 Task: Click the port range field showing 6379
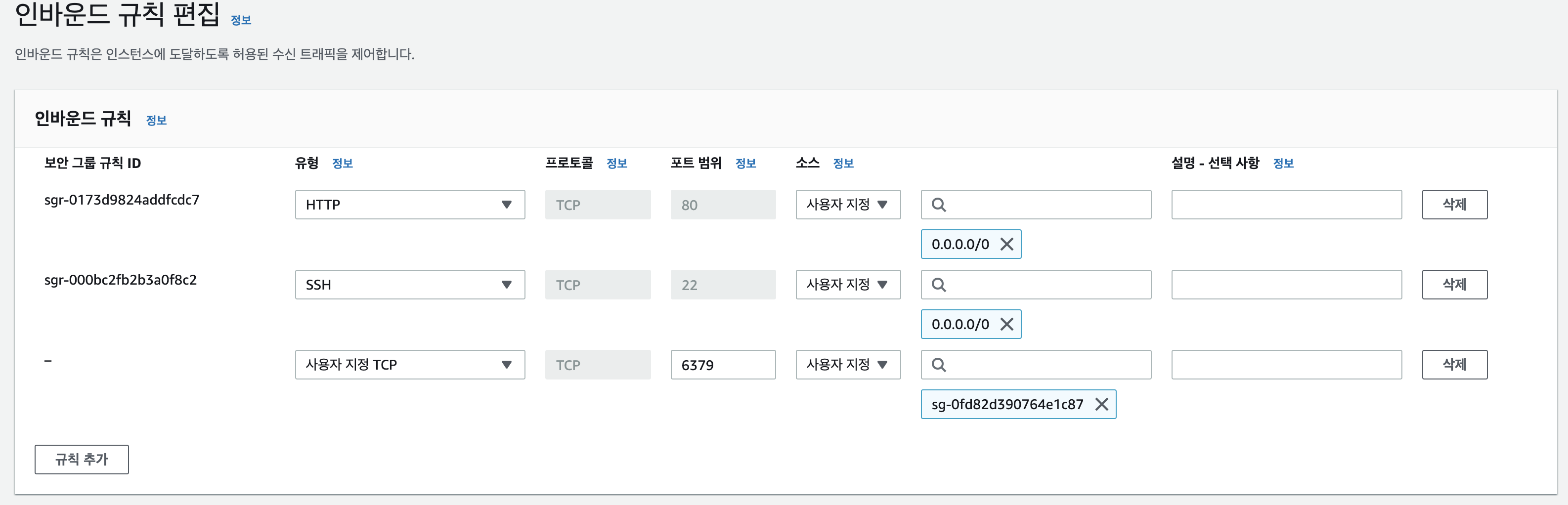coord(723,365)
